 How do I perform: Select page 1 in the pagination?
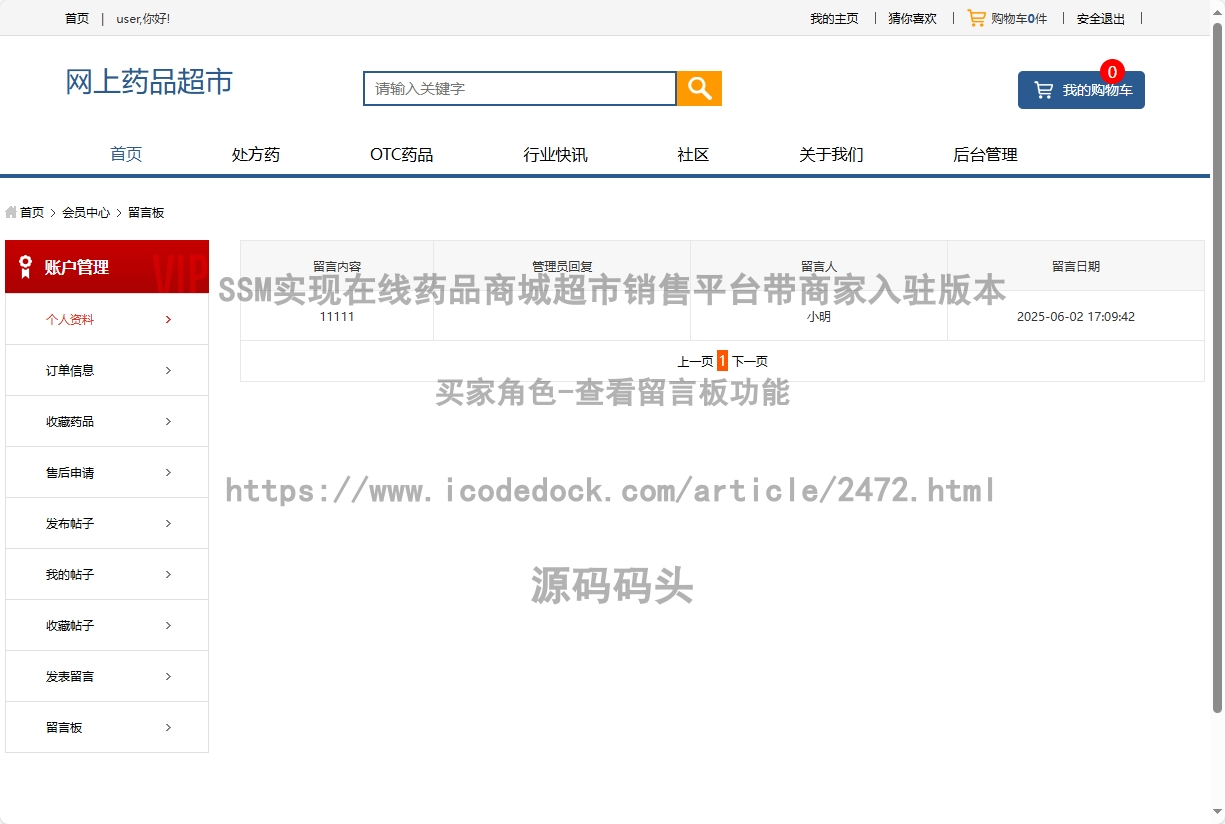[x=722, y=362]
